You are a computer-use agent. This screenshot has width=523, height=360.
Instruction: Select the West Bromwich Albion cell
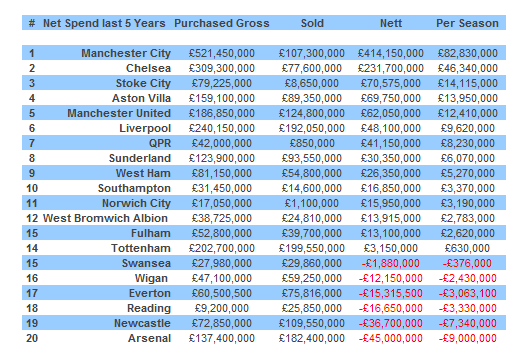click(x=105, y=218)
